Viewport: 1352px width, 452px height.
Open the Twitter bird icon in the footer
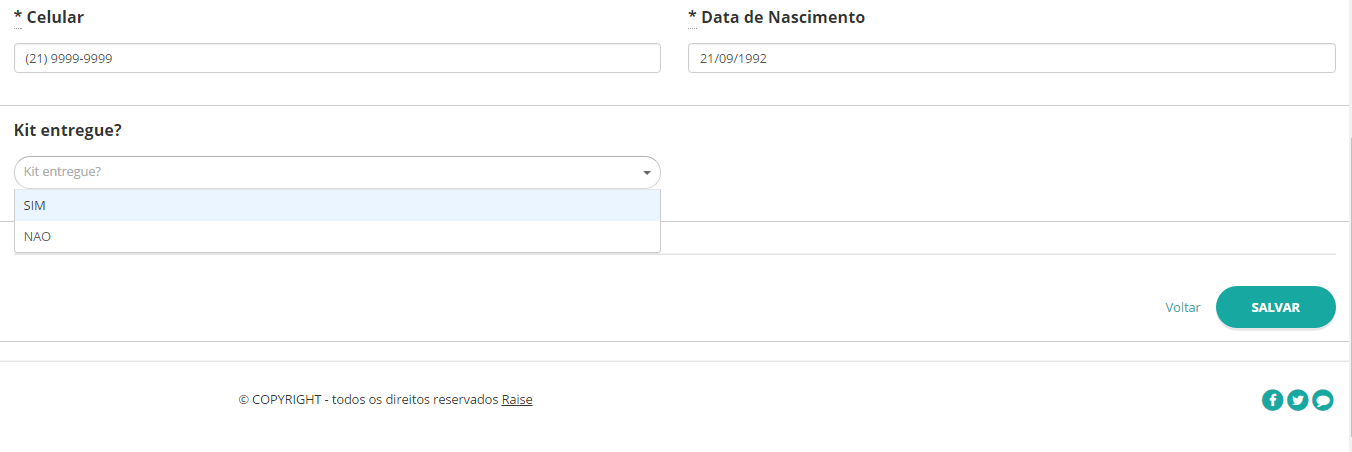pyautogui.click(x=1298, y=400)
